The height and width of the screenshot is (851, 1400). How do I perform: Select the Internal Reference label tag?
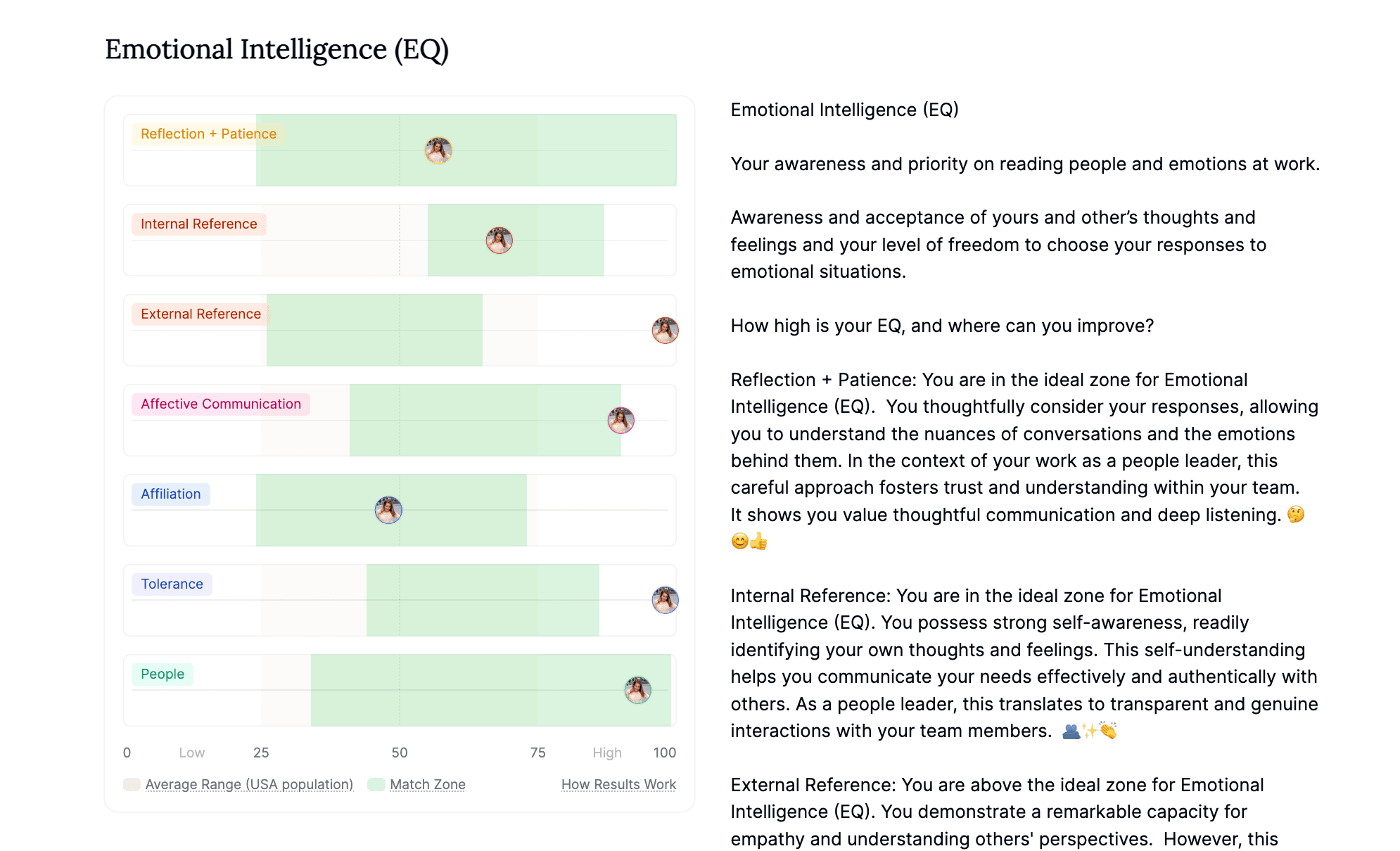[199, 224]
